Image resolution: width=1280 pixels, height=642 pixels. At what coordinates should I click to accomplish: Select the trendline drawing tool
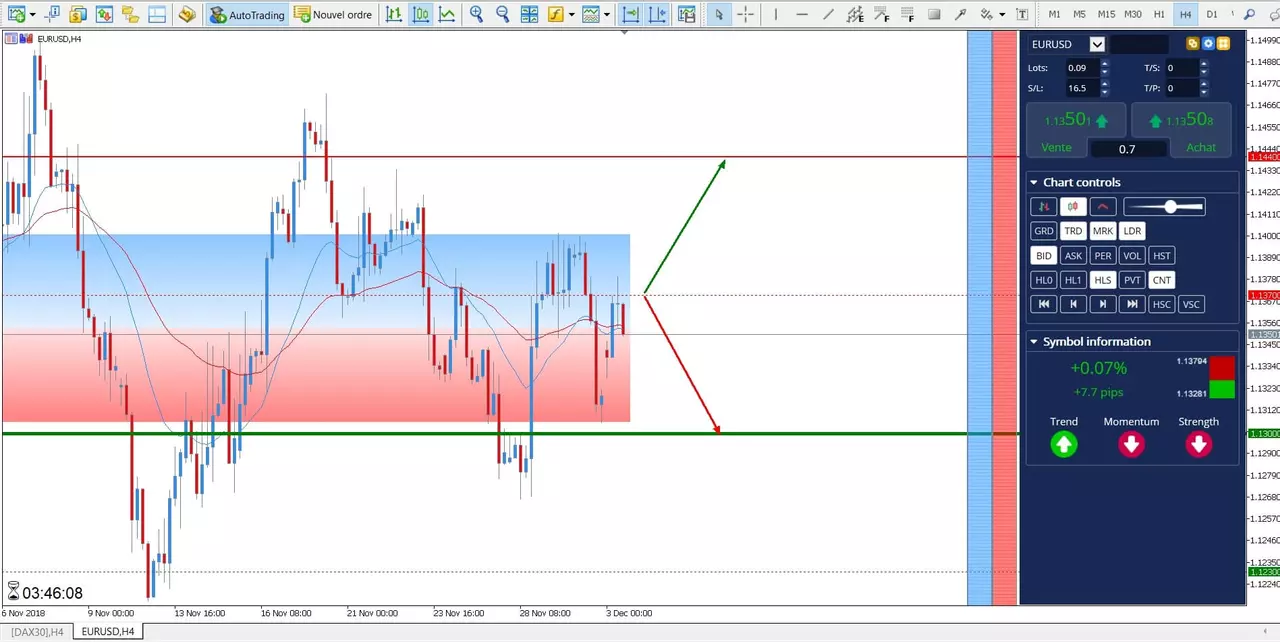point(827,14)
